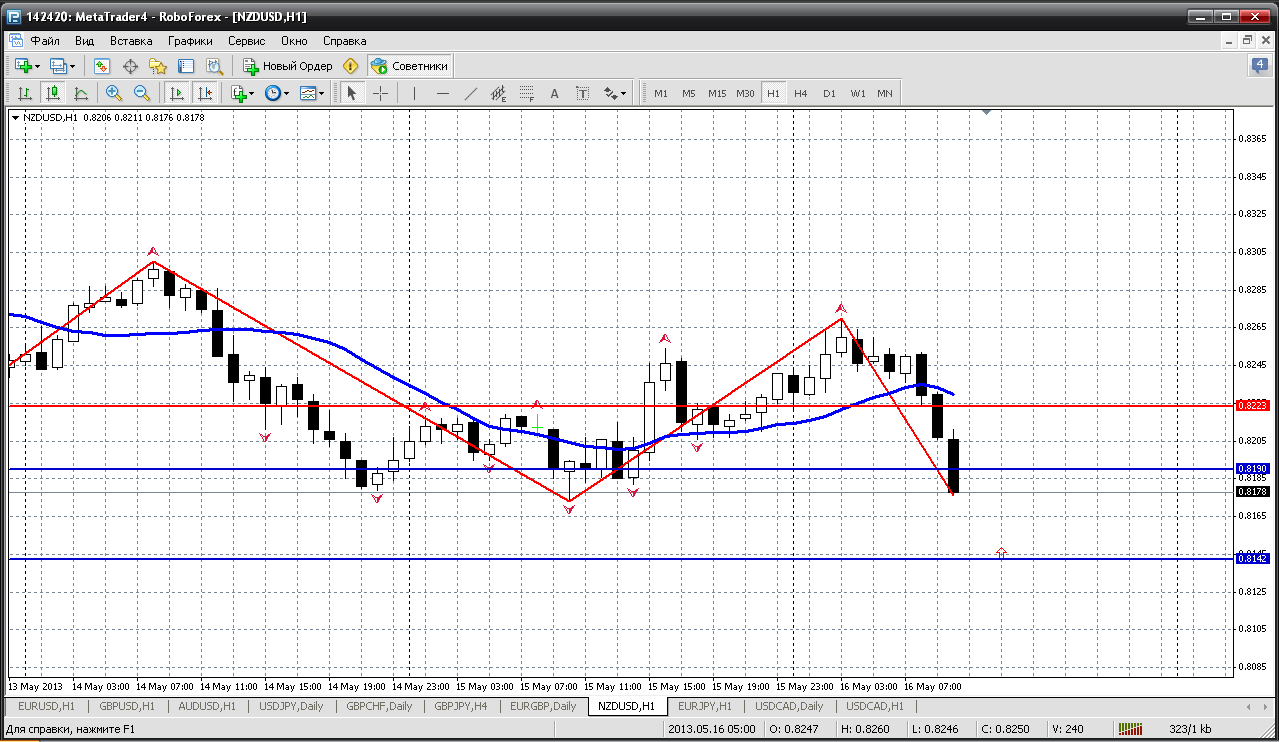Screen dimensions: 1279x742
Task: Switch chart to candlestick mode
Action: (53, 93)
